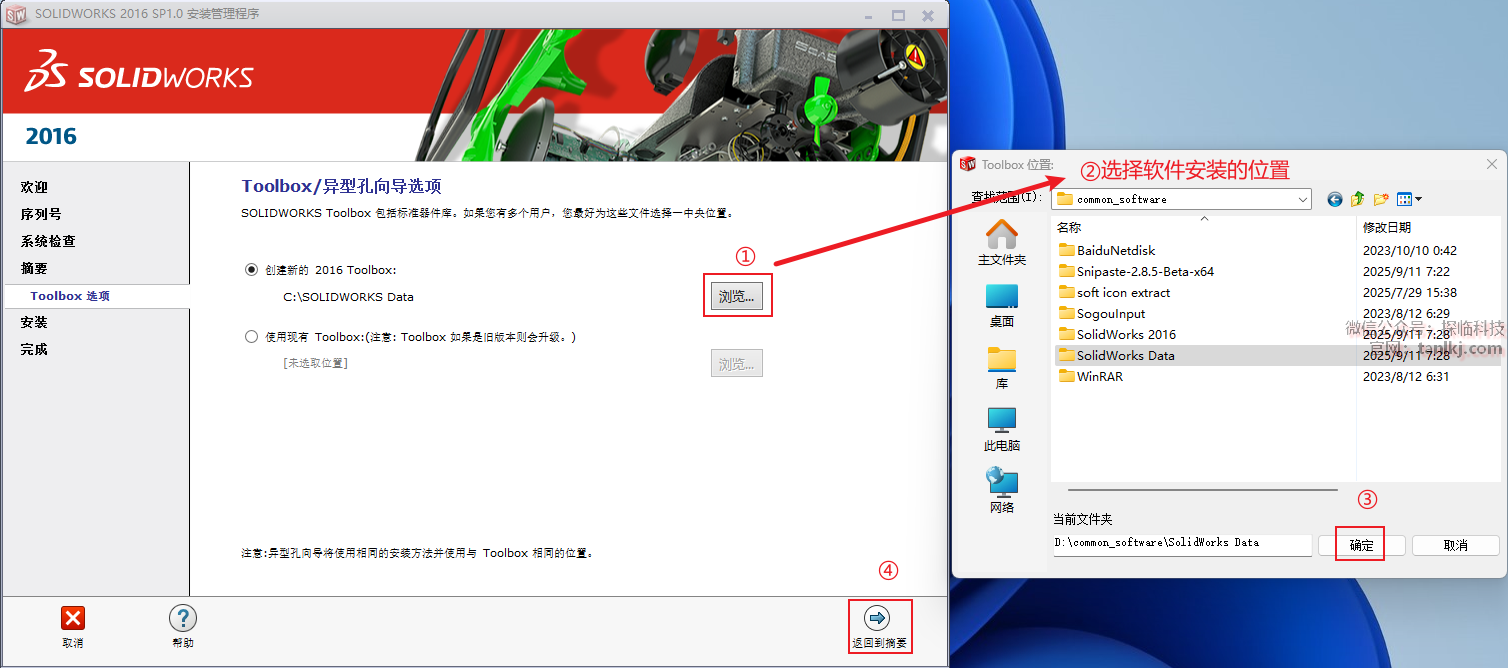Select Create new 2016 Toolbox radio button
Viewport: 1508px width, 668px height.
click(x=251, y=270)
